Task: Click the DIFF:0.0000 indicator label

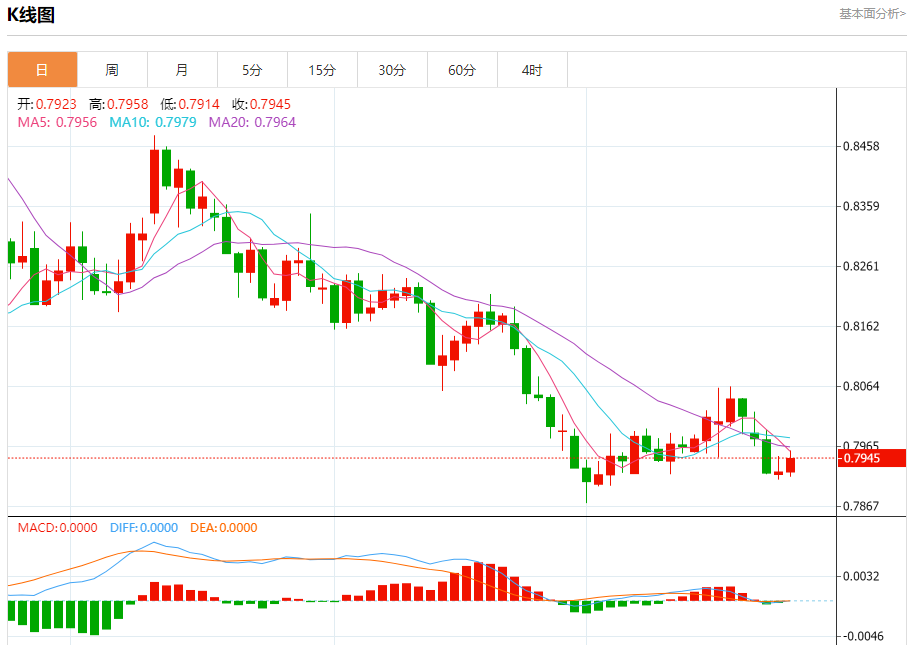Action: (x=144, y=528)
